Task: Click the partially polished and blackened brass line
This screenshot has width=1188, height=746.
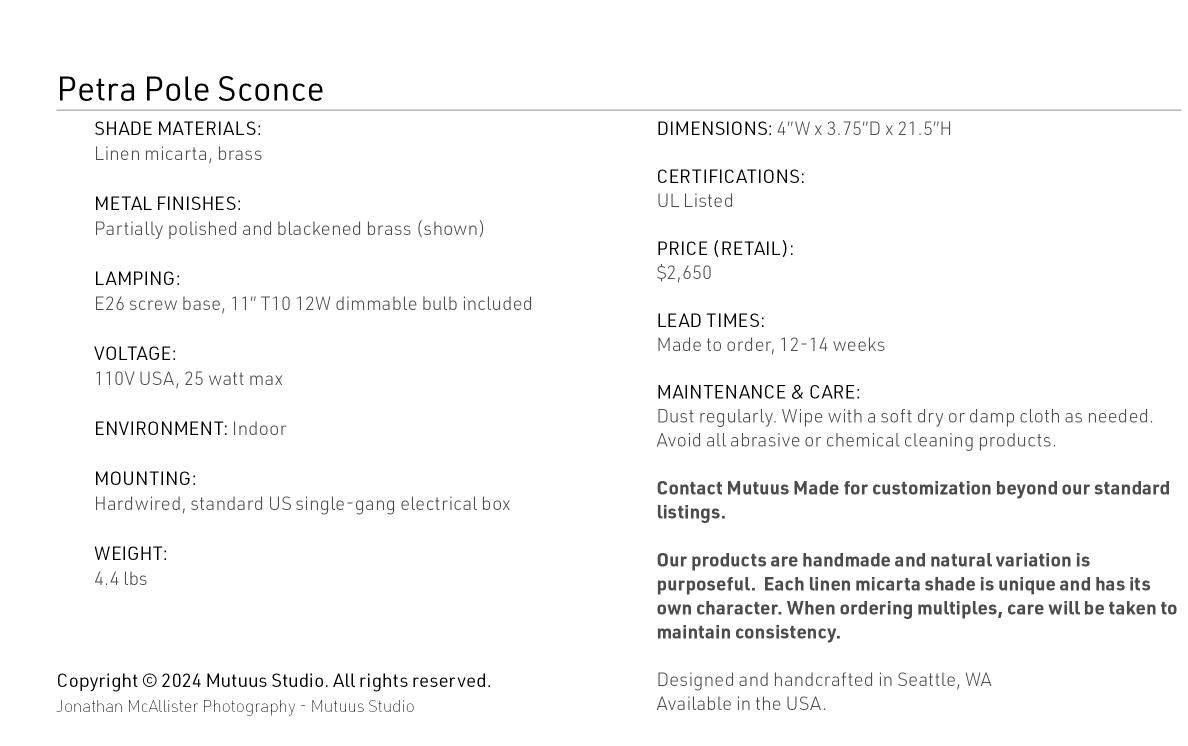Action: (289, 229)
